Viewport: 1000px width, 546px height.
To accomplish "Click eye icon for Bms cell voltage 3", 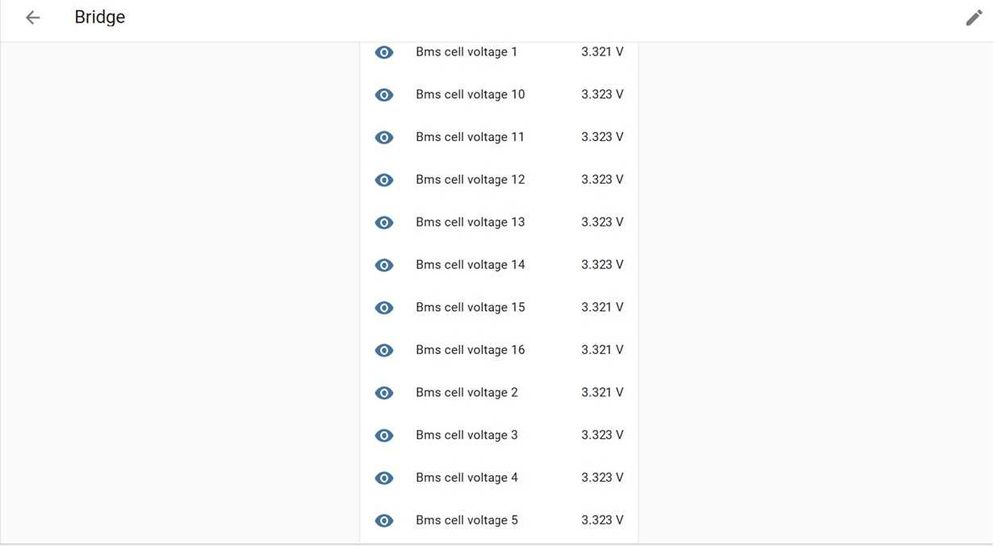I will [x=384, y=435].
